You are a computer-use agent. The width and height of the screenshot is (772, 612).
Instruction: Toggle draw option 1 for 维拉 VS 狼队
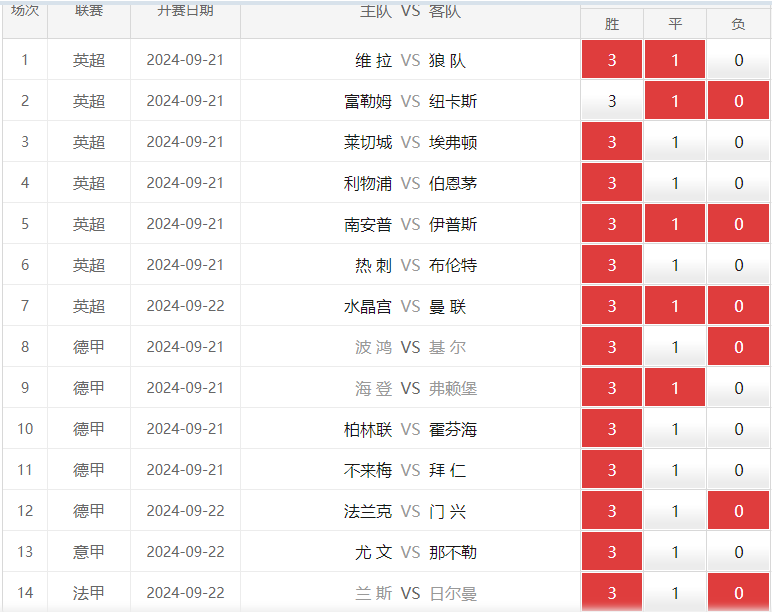pos(675,60)
